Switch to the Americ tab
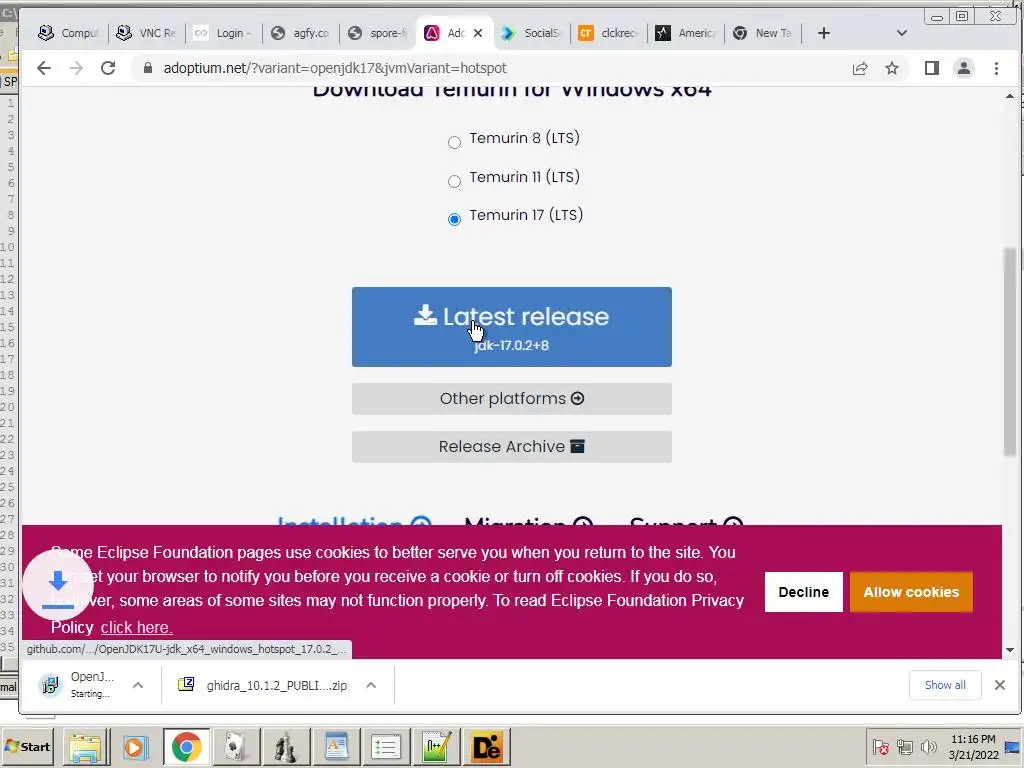 (x=686, y=33)
